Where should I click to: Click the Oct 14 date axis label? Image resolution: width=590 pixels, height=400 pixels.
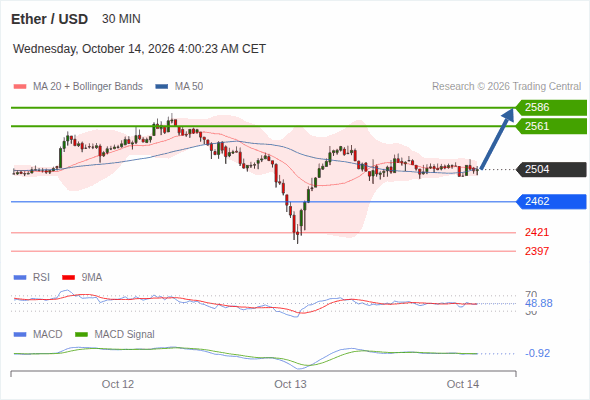pyautogui.click(x=463, y=384)
